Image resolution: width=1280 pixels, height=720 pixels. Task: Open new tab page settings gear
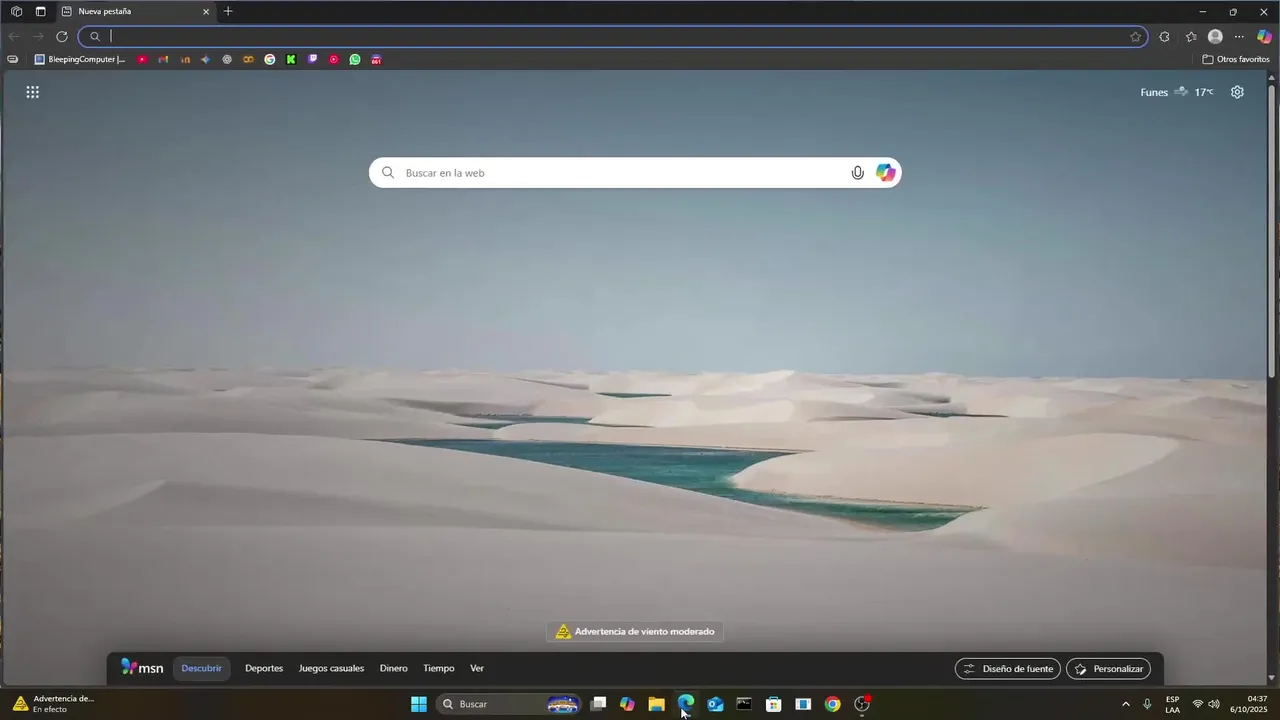tap(1237, 92)
